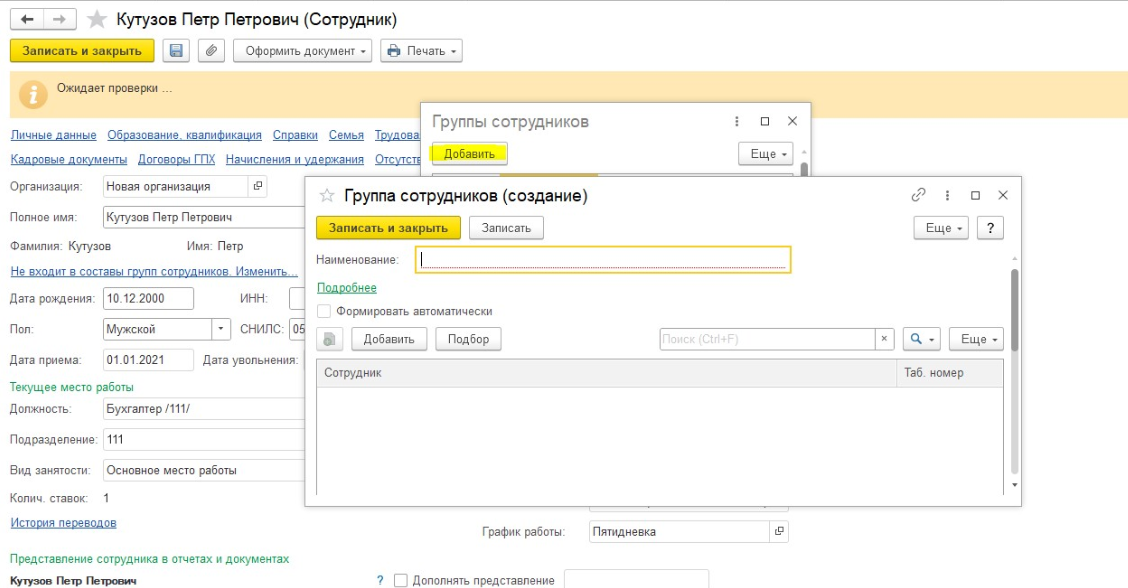Expand 'Оформить документ' dropdown
Screen dimensions: 1128x588
tap(302, 51)
